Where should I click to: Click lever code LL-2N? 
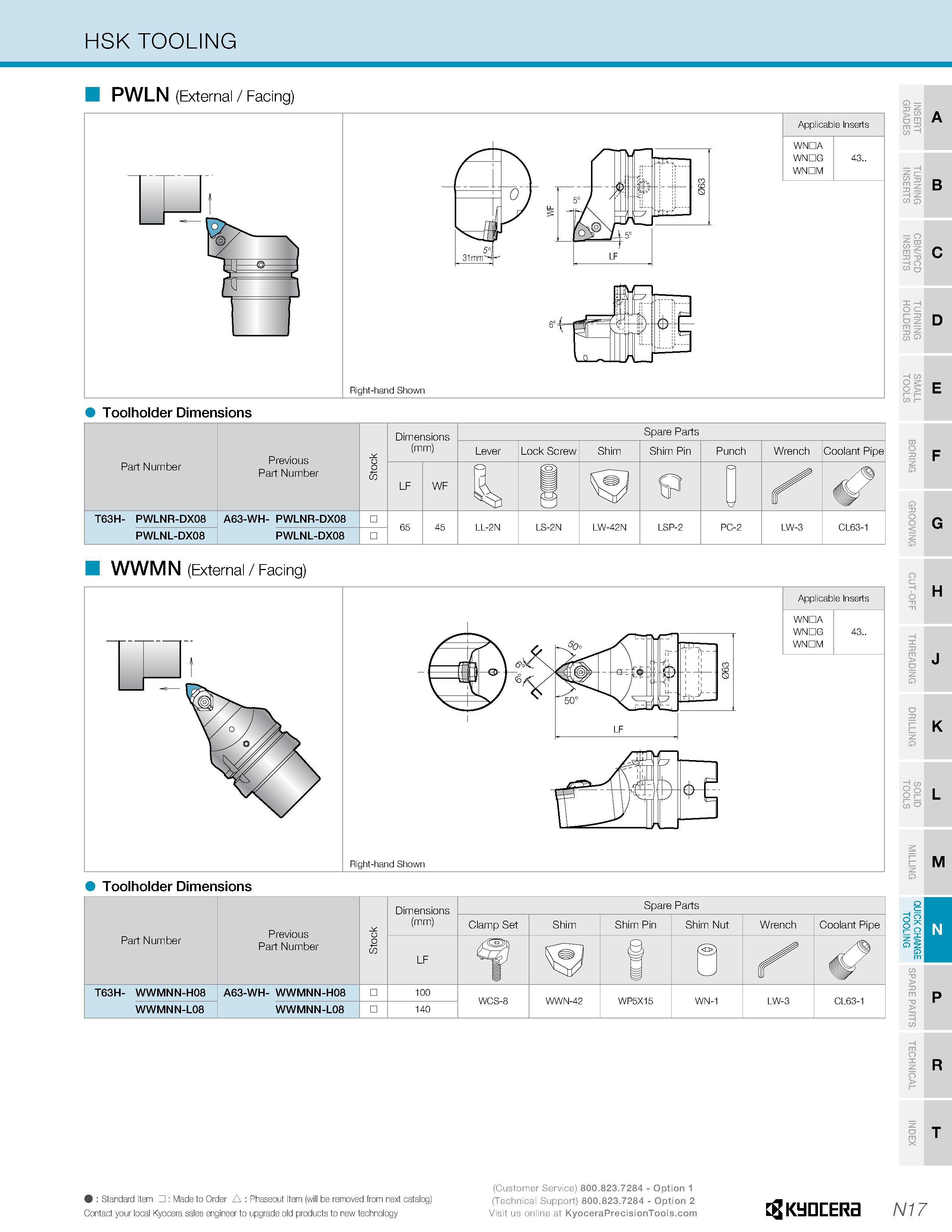[x=487, y=528]
